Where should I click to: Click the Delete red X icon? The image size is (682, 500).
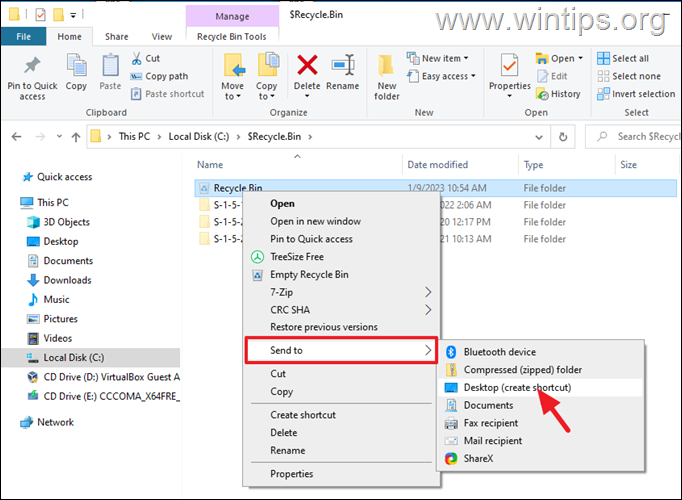click(x=307, y=65)
